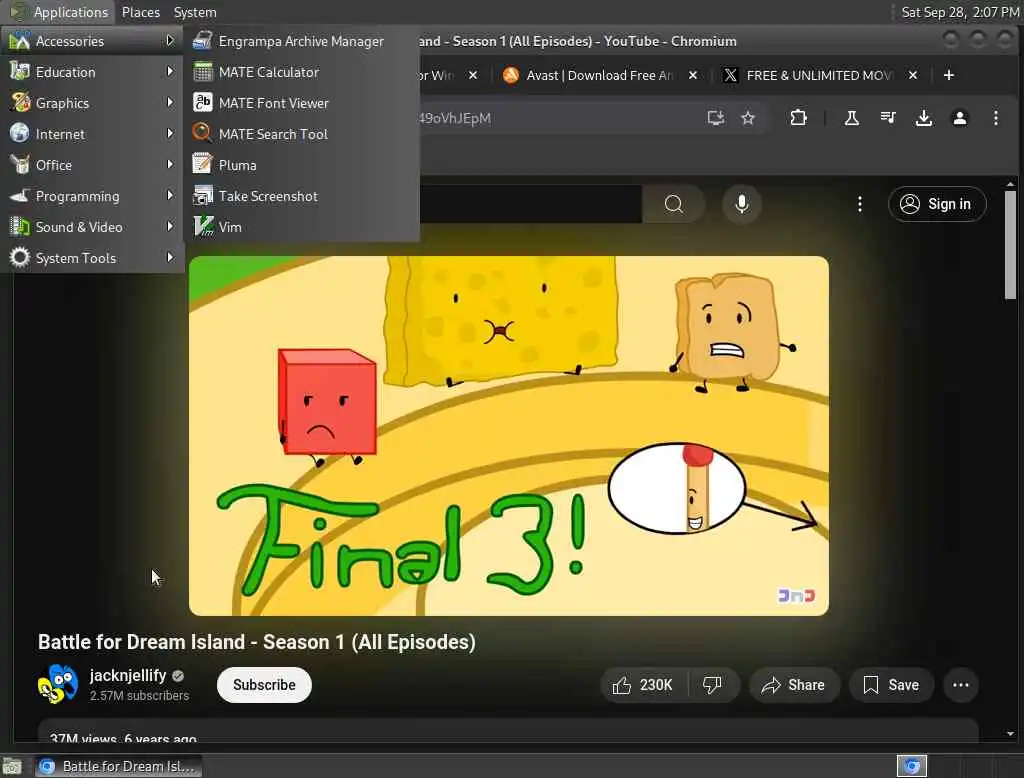
Task: Click the Sign in button
Action: point(936,204)
